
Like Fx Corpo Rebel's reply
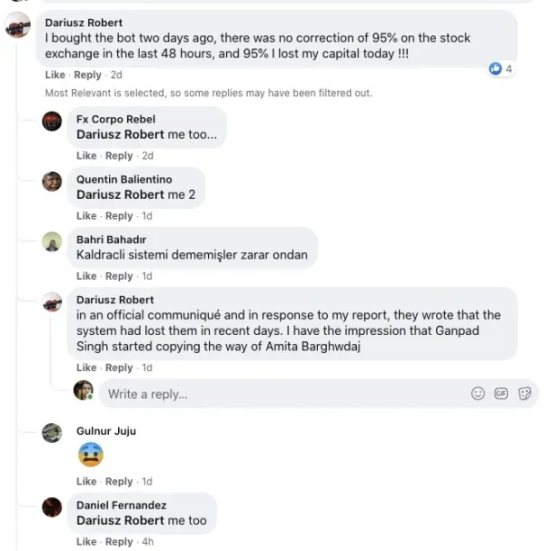86,155
